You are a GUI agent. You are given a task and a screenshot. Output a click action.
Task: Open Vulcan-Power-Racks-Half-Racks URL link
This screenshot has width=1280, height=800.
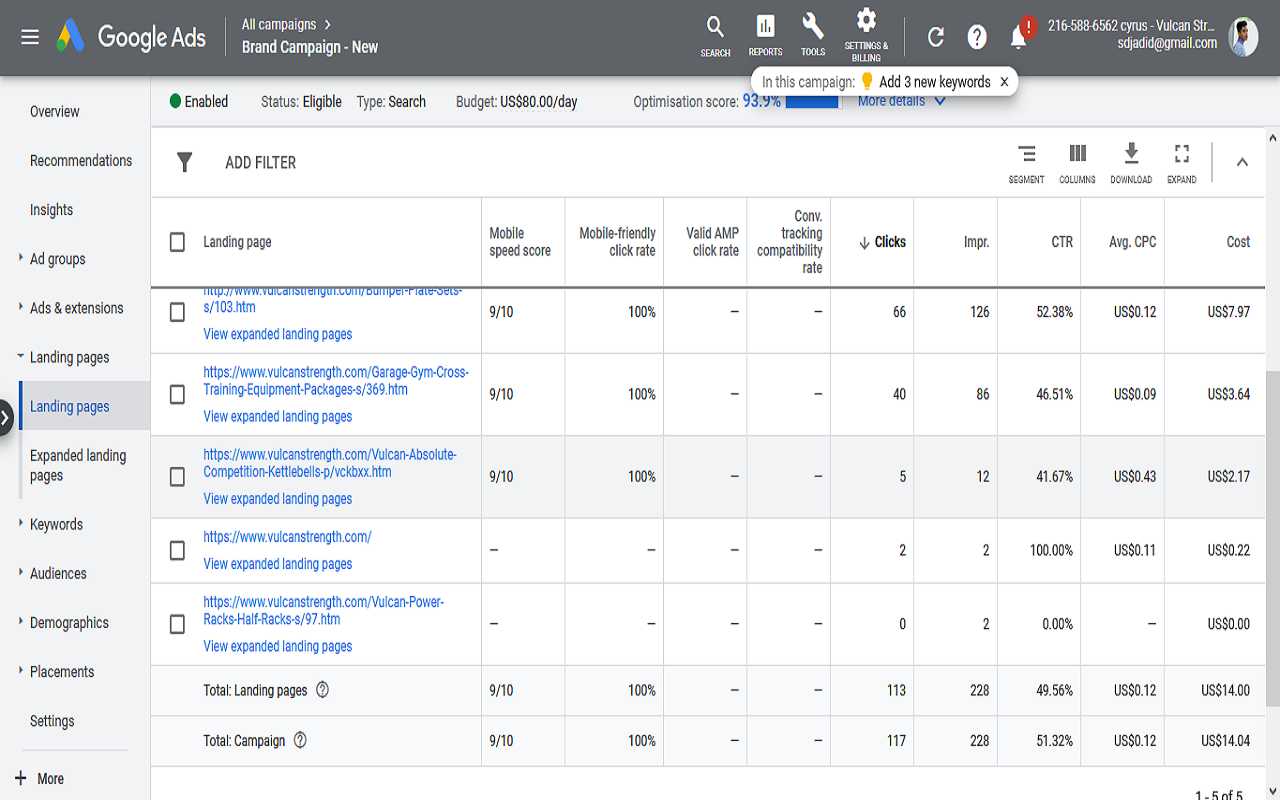323,610
